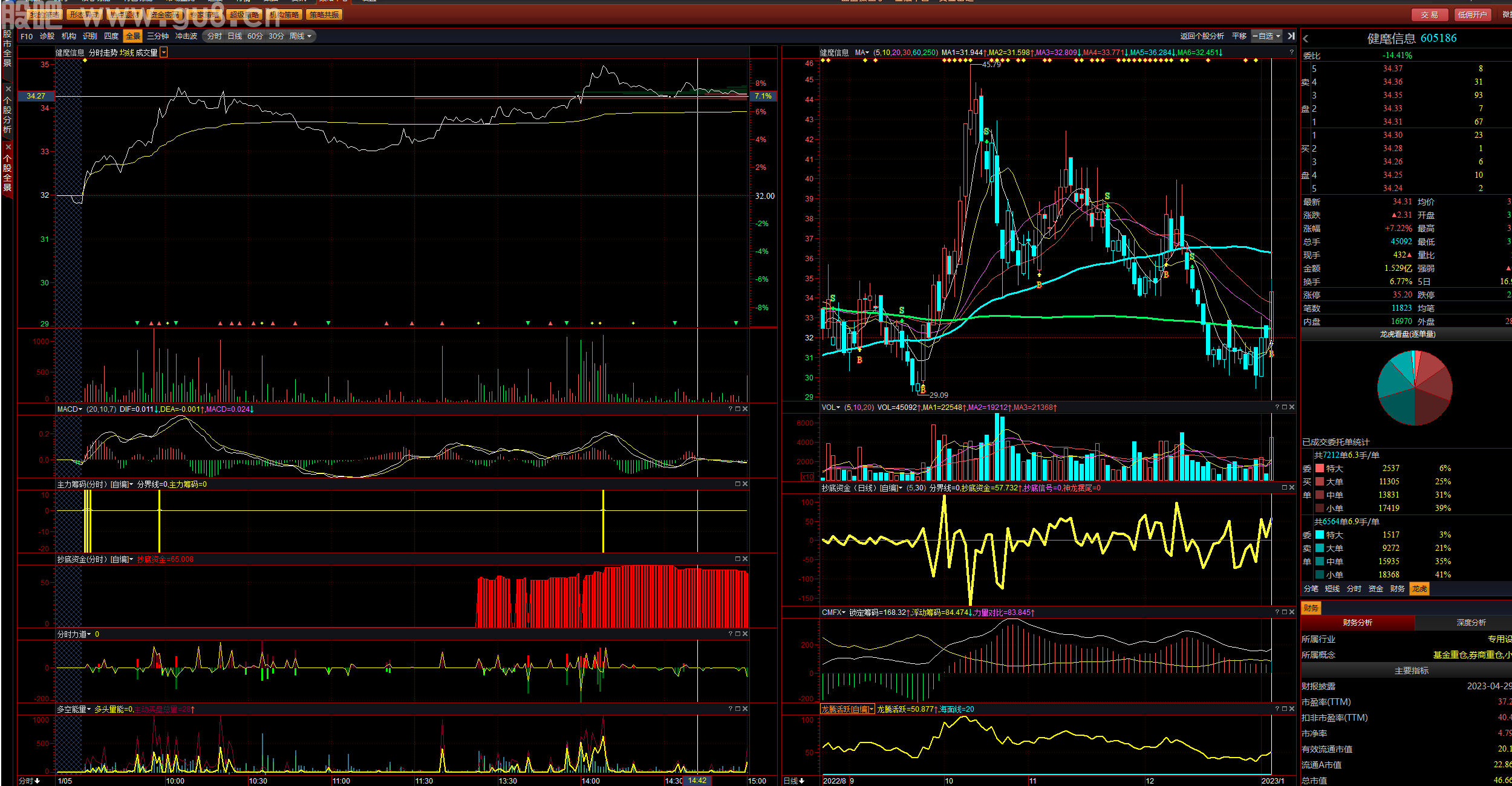
Task: Click the teal 小单 sell-order color swatch
Action: pyautogui.click(x=1320, y=575)
